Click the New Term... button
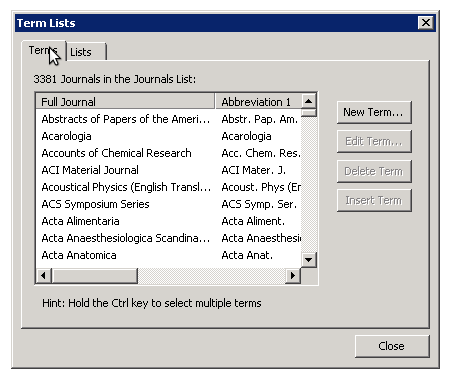 tap(374, 113)
